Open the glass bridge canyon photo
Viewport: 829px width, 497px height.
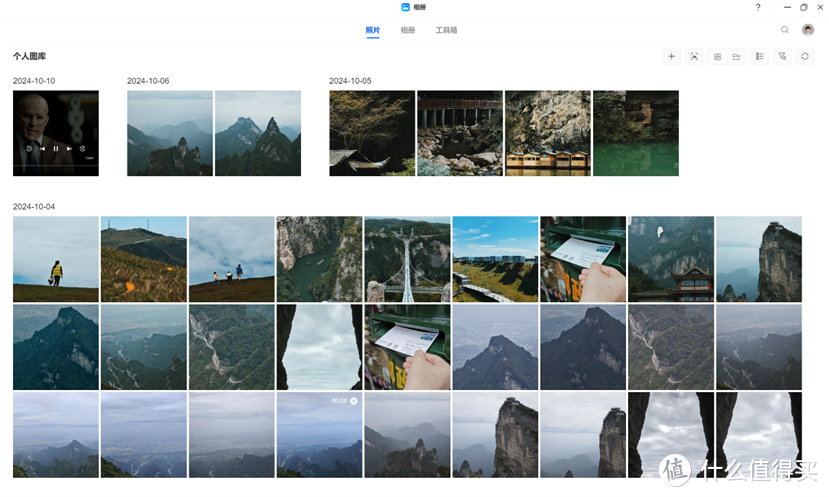point(407,259)
